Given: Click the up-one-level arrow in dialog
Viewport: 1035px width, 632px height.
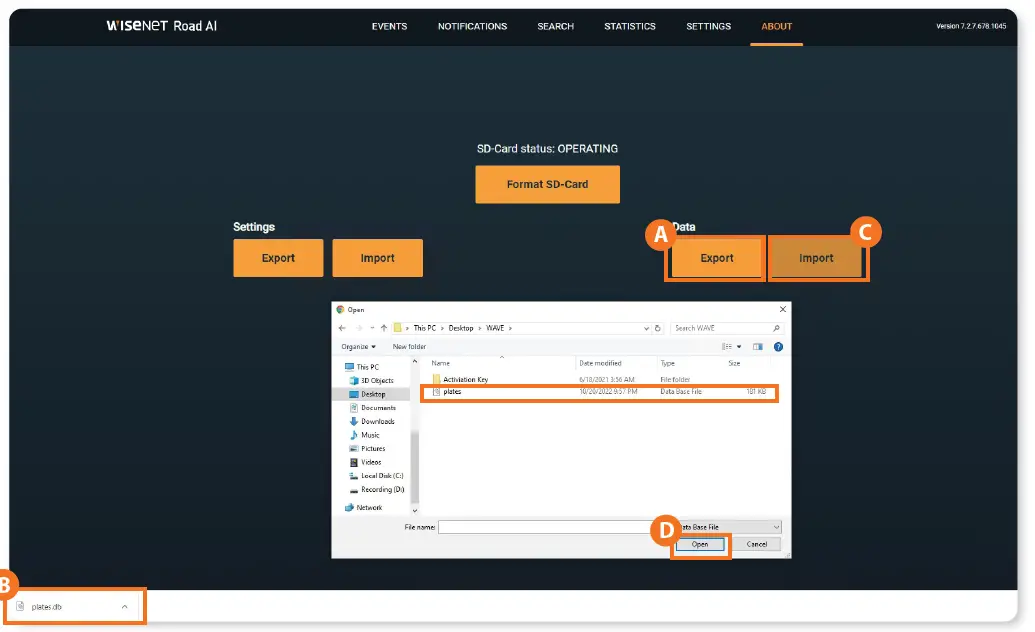Looking at the screenshot, I should 384,328.
